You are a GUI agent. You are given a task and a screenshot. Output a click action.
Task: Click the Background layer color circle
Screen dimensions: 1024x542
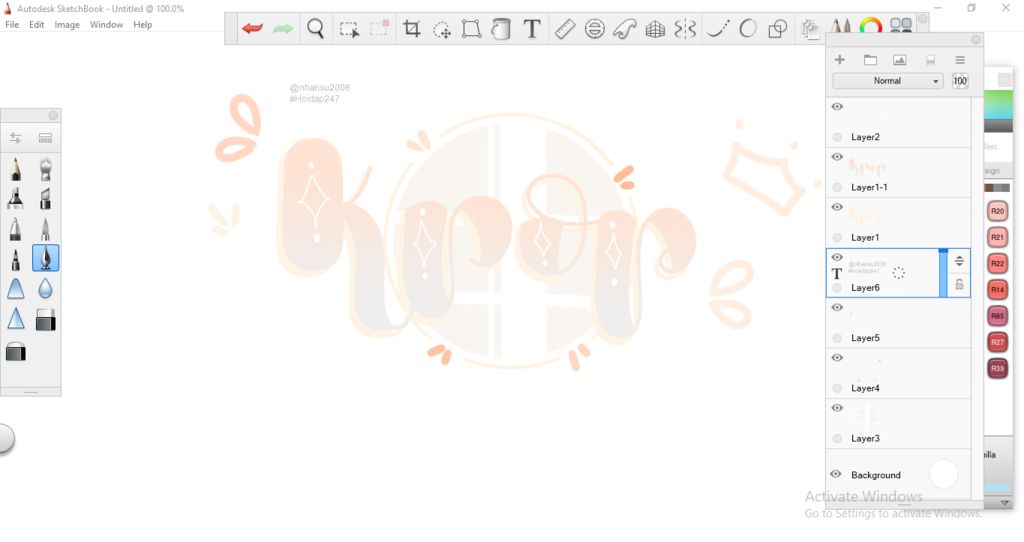[x=943, y=474]
